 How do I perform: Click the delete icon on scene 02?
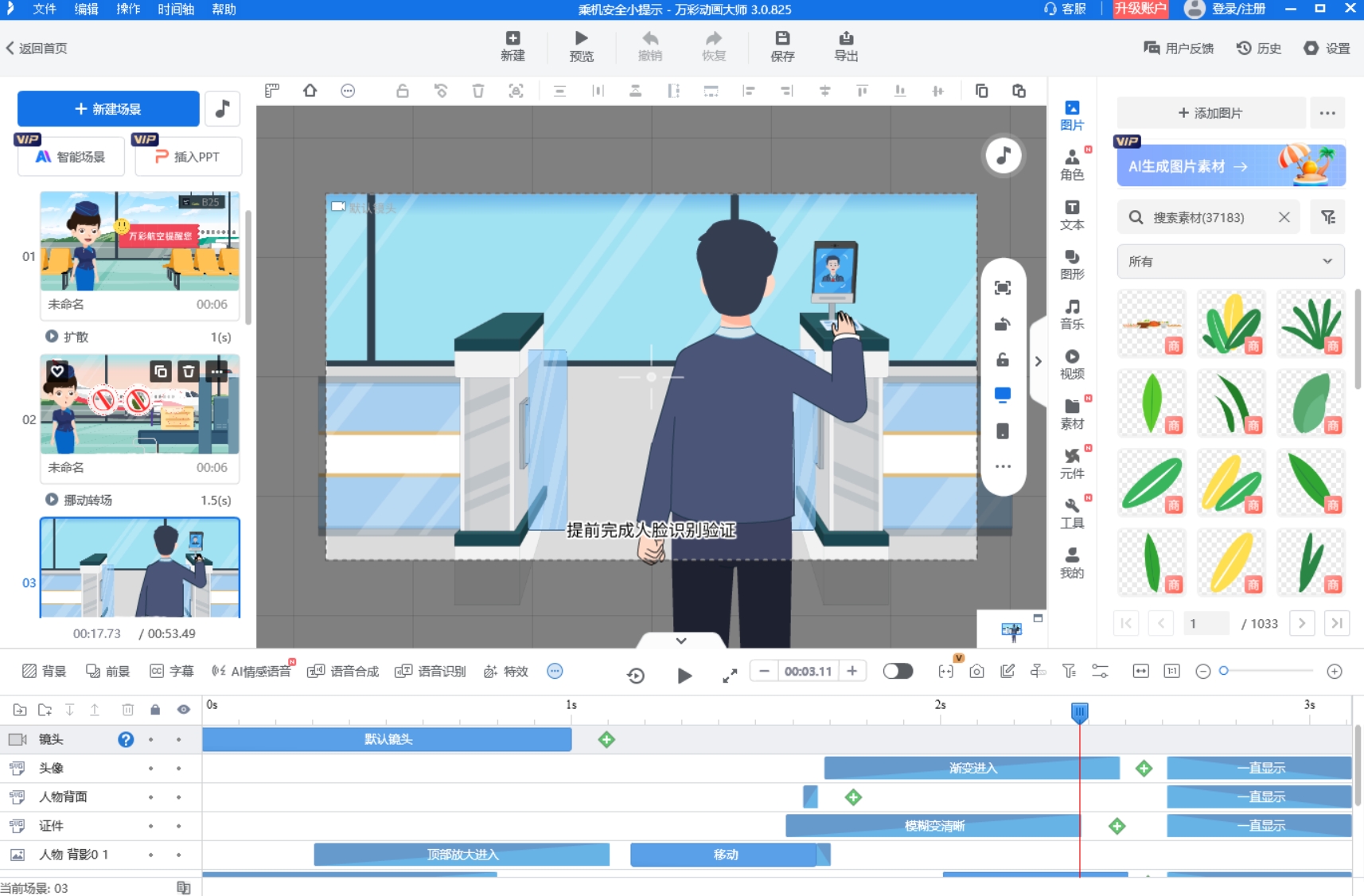pyautogui.click(x=189, y=372)
